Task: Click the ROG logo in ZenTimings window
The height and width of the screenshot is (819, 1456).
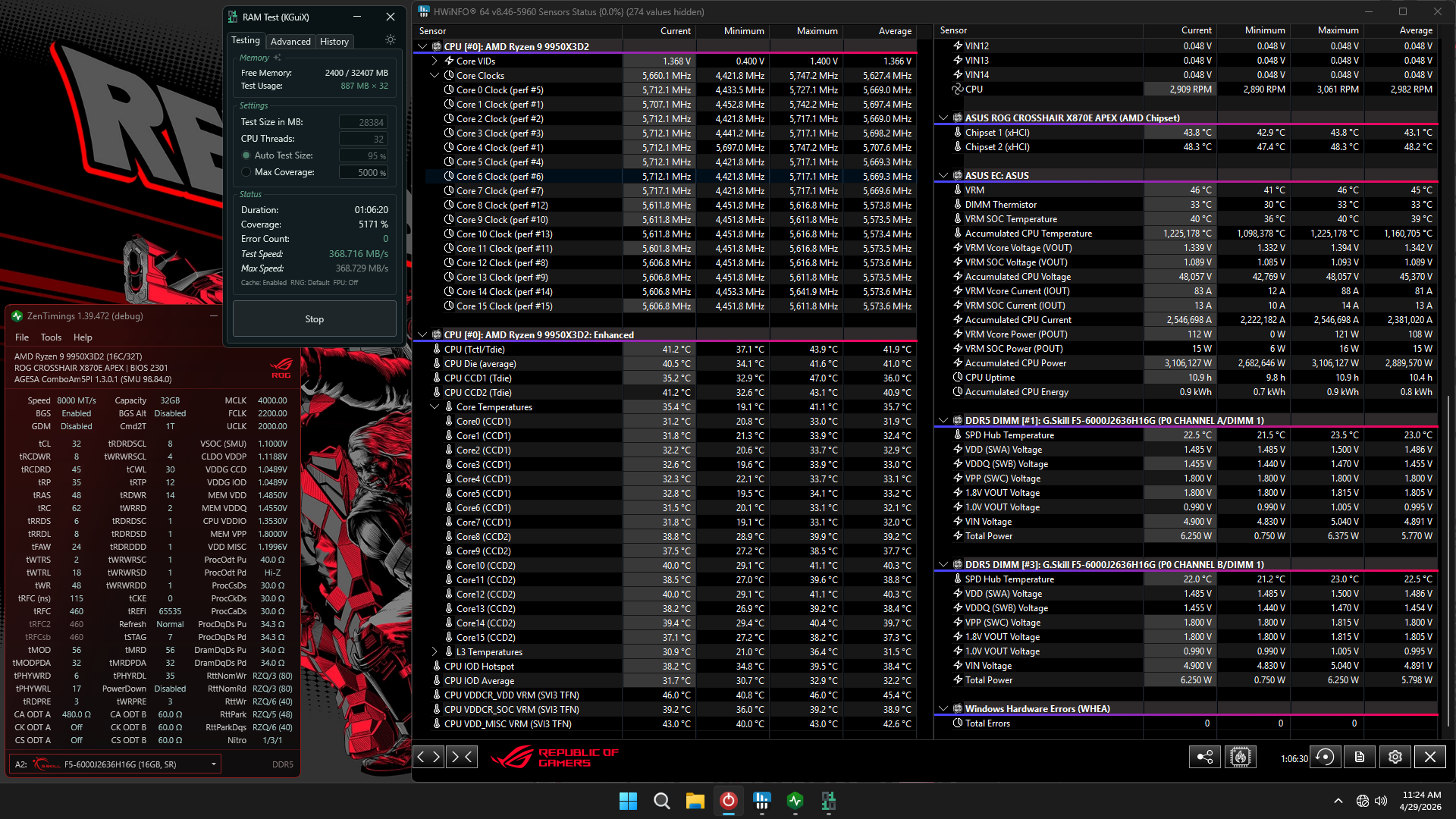Action: 281,368
